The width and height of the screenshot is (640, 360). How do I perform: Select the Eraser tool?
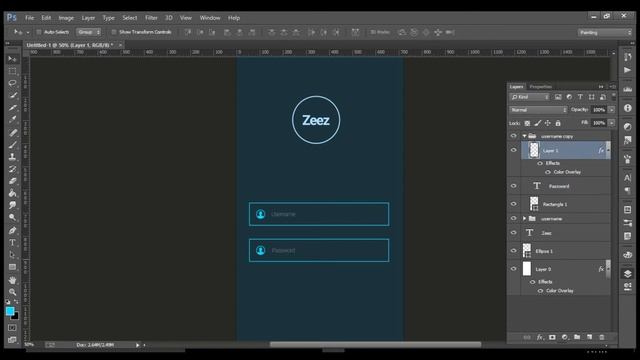coord(12,181)
